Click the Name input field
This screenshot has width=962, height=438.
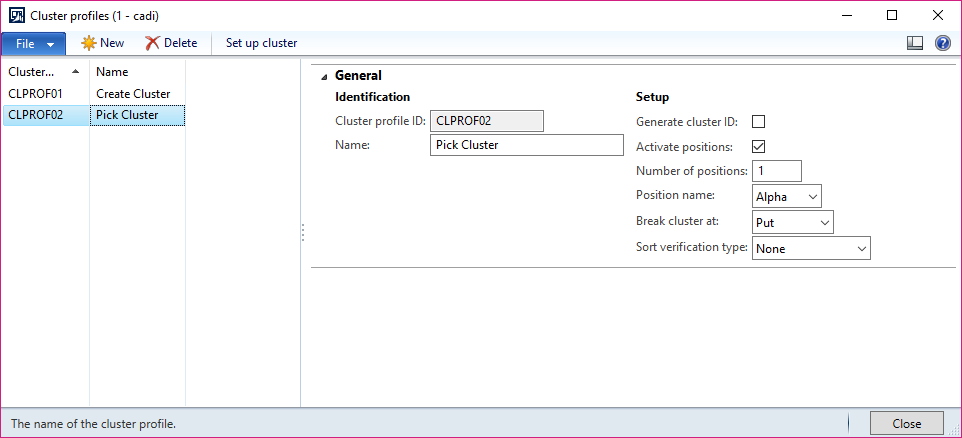tap(527, 145)
